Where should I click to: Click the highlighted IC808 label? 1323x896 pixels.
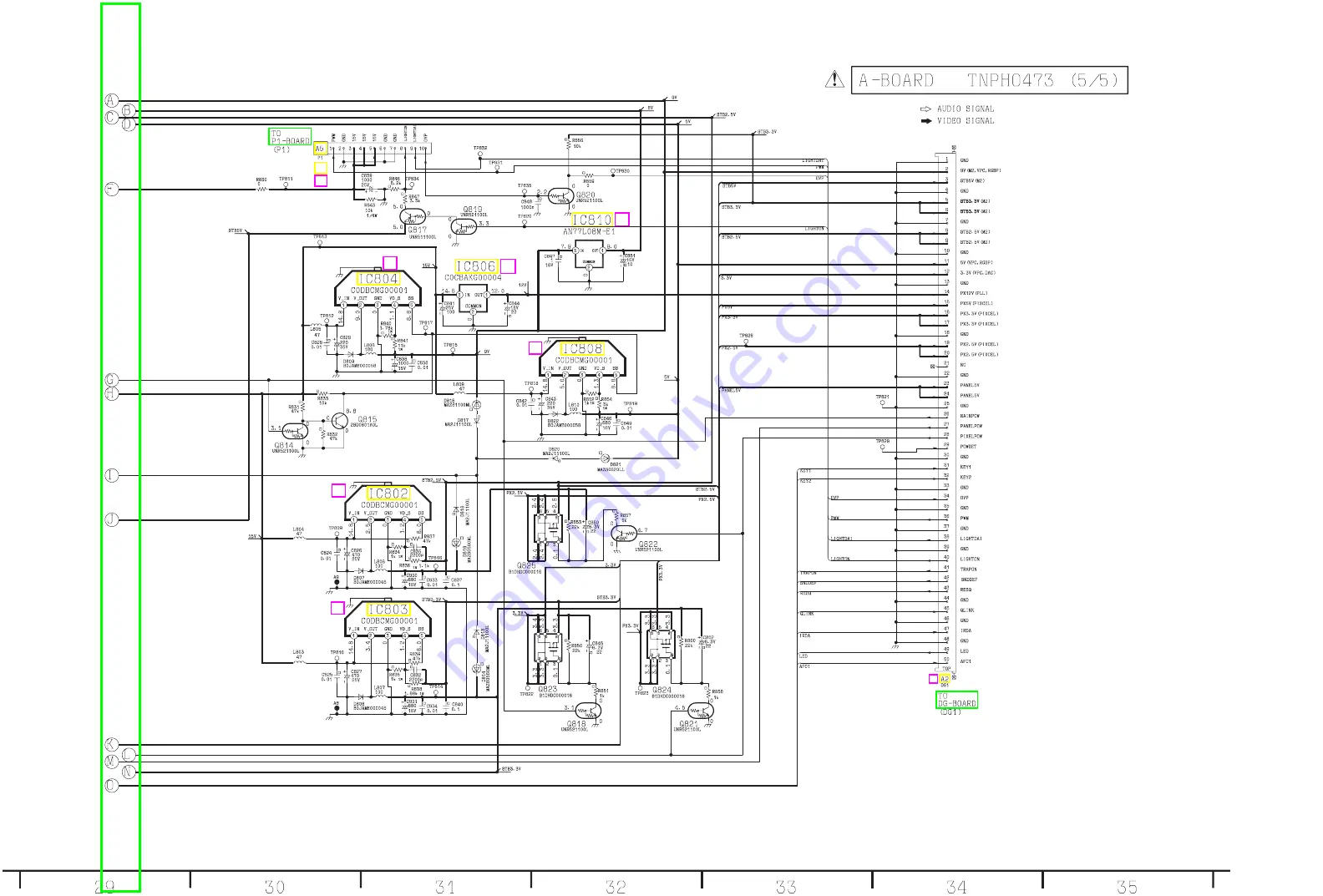tap(582, 348)
